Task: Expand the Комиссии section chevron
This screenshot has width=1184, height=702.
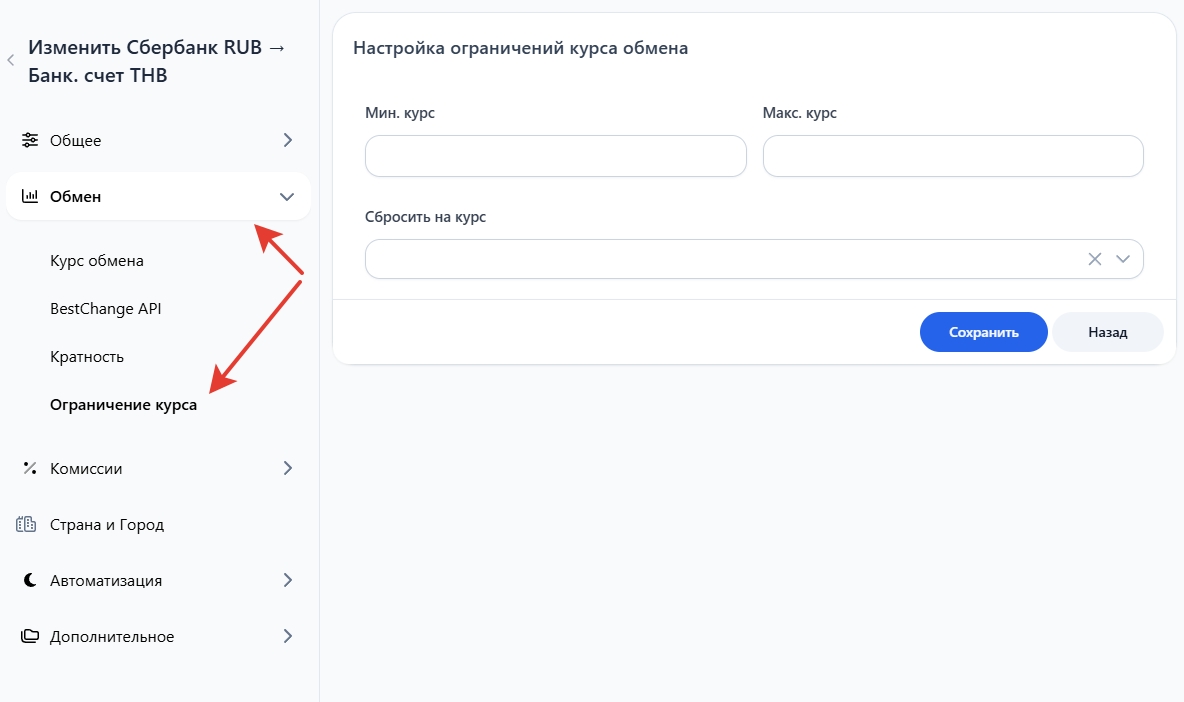Action: coord(288,468)
